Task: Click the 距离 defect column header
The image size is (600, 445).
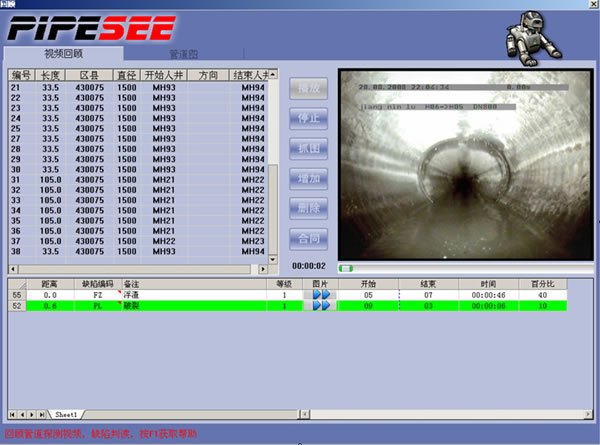Action: 50,284
